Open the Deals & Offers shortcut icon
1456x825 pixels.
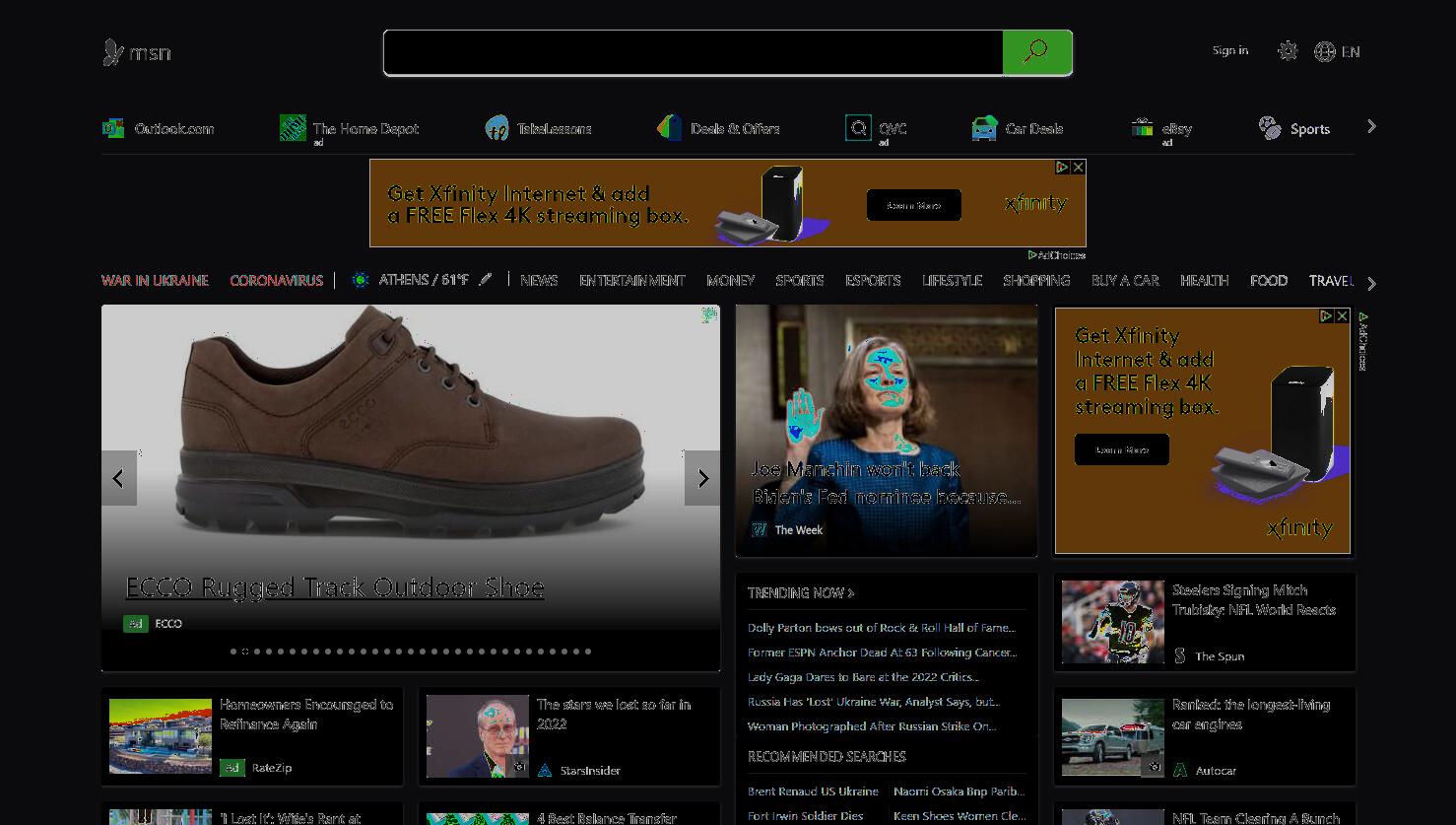pos(669,128)
